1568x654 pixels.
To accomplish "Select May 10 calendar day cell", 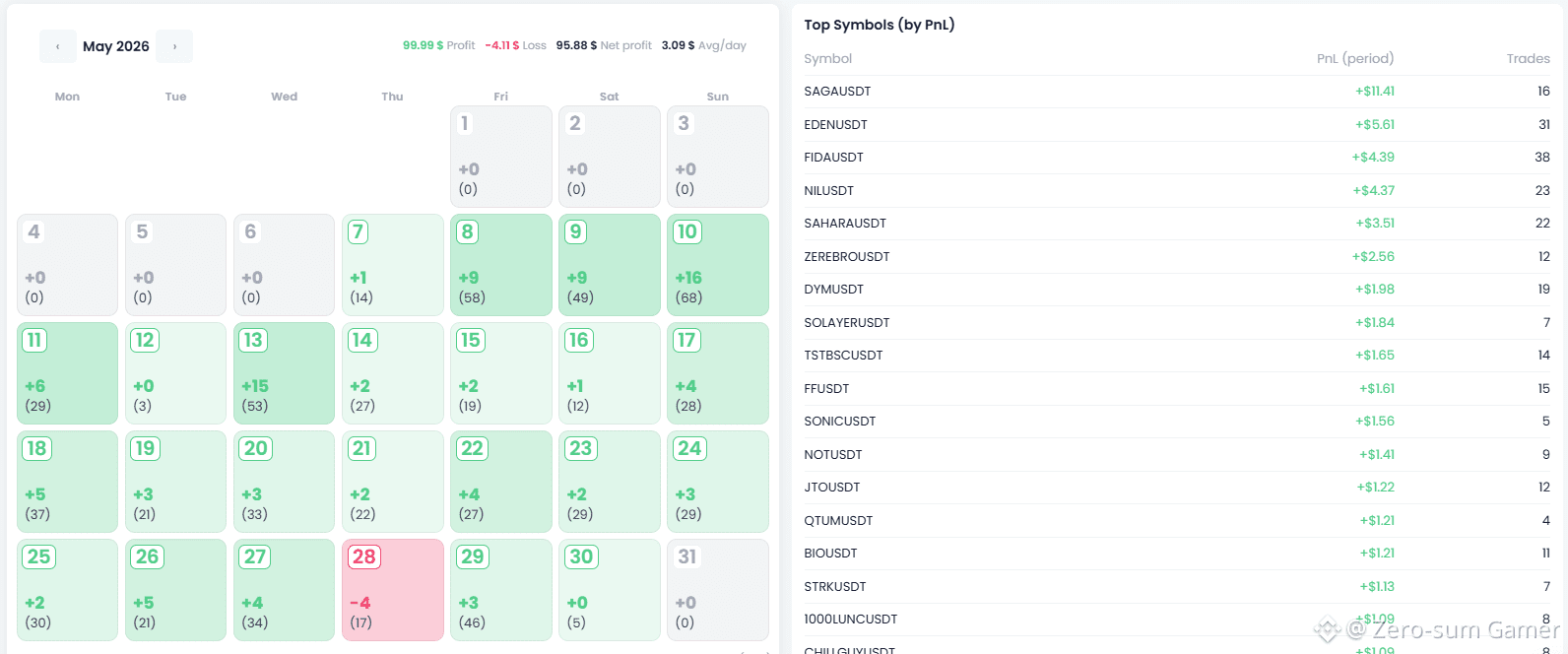I will coord(718,265).
